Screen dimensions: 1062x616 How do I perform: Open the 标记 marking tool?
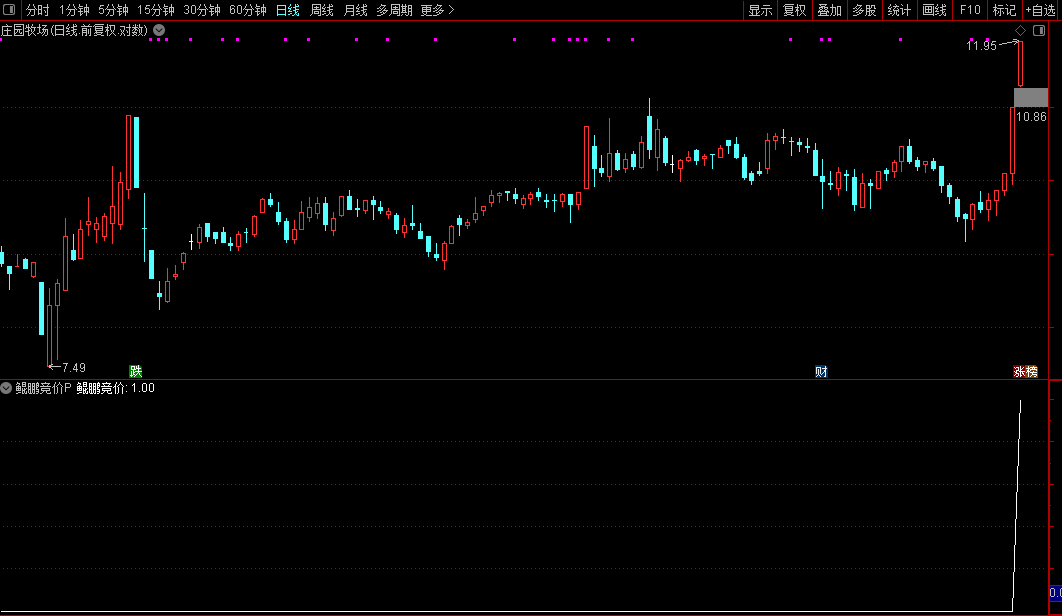click(1004, 10)
